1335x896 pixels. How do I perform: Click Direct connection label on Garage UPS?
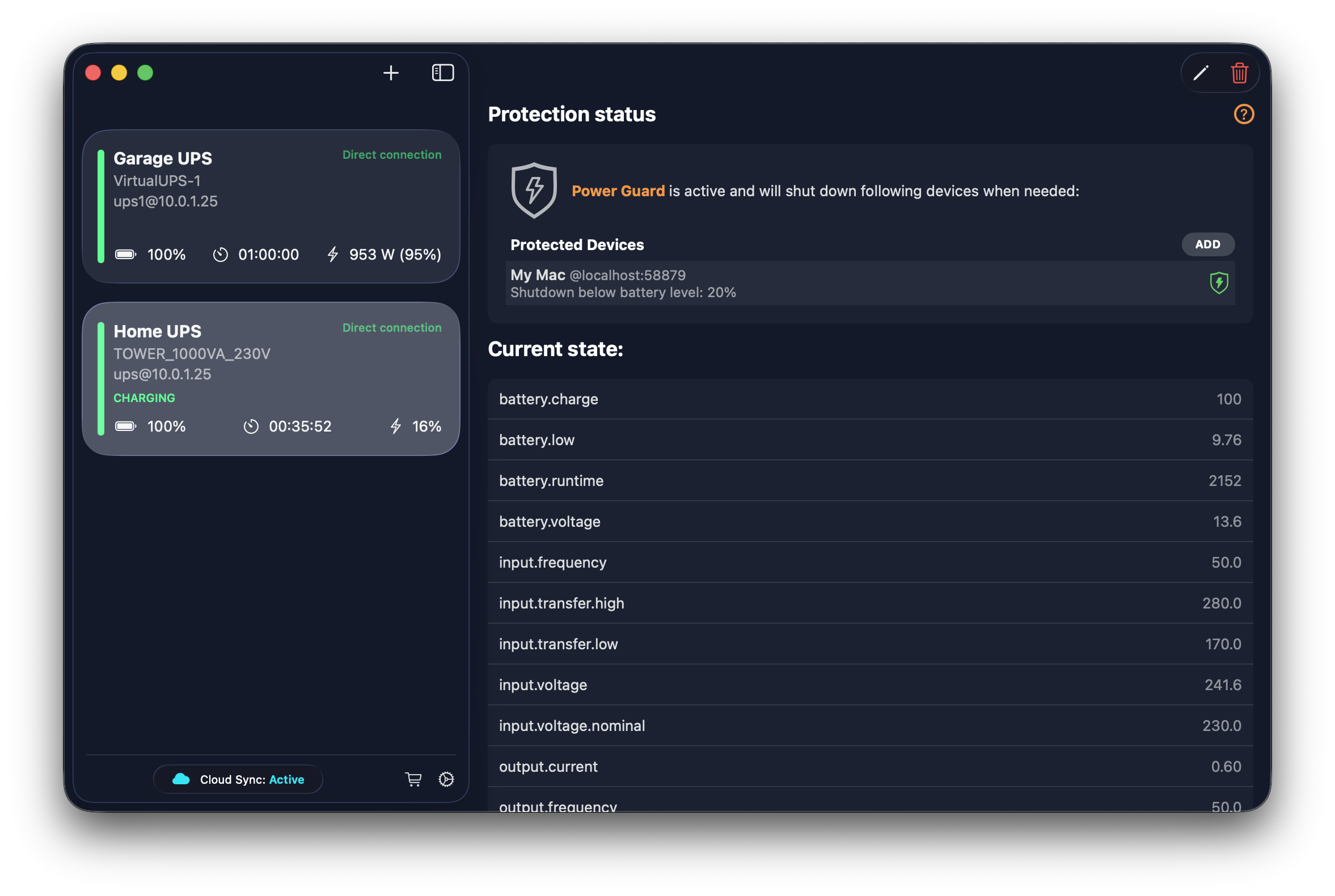(x=392, y=155)
